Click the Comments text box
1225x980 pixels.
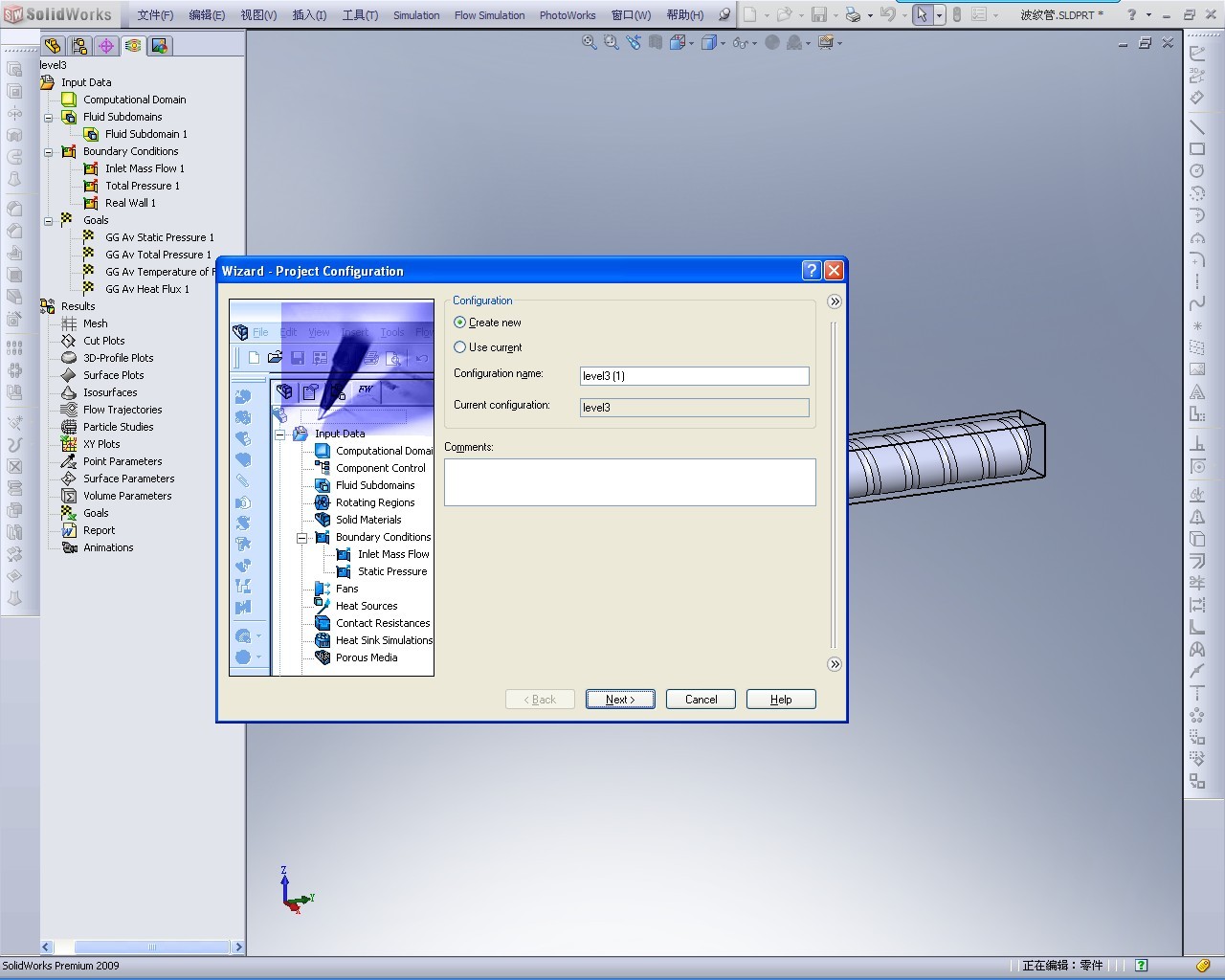pyautogui.click(x=630, y=481)
